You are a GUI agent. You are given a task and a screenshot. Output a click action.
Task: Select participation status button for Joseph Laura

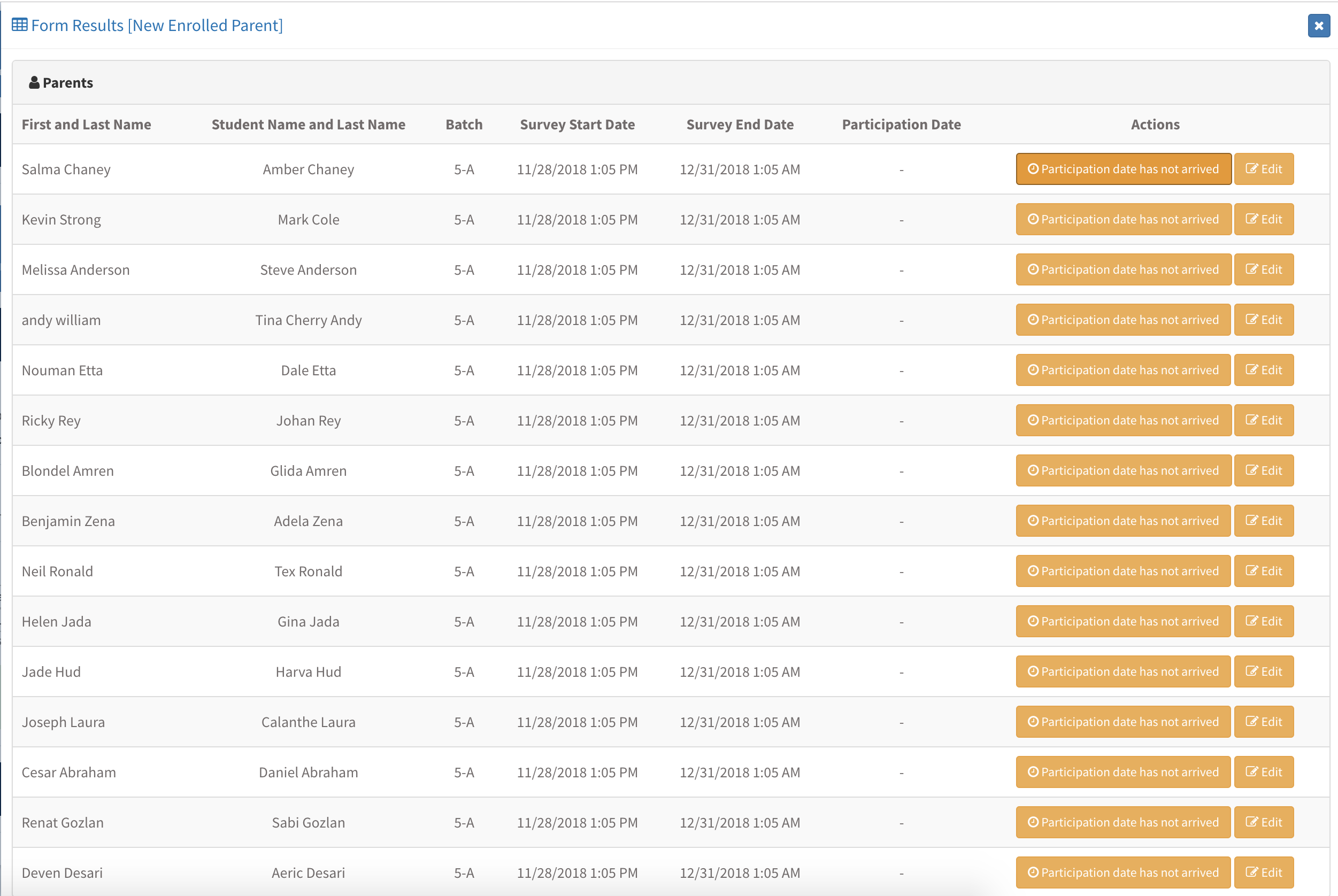1124,722
